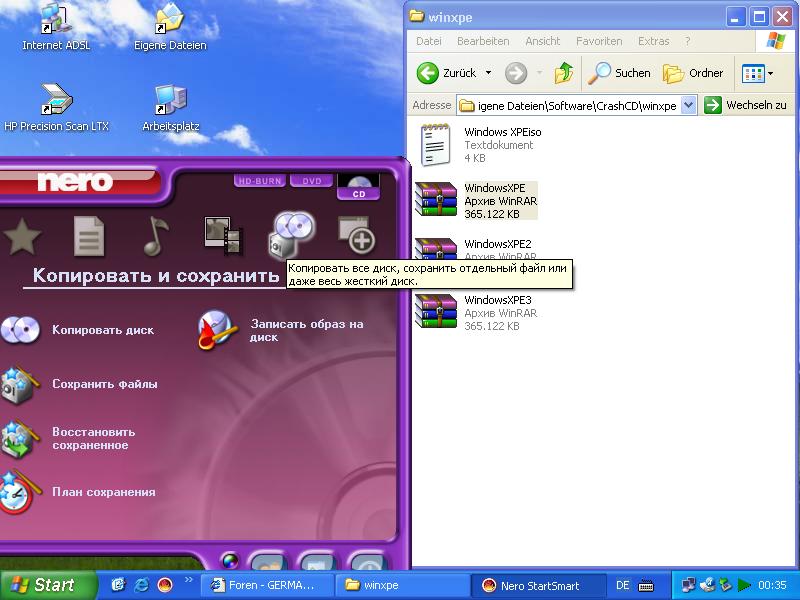Open the Zurück history dropdown arrow
The image size is (800, 600).
click(488, 73)
